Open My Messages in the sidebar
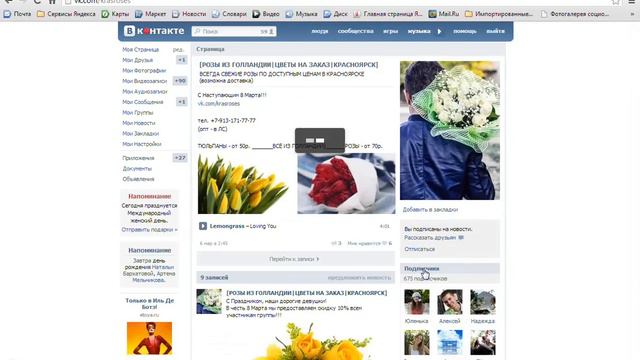 click(x=143, y=102)
